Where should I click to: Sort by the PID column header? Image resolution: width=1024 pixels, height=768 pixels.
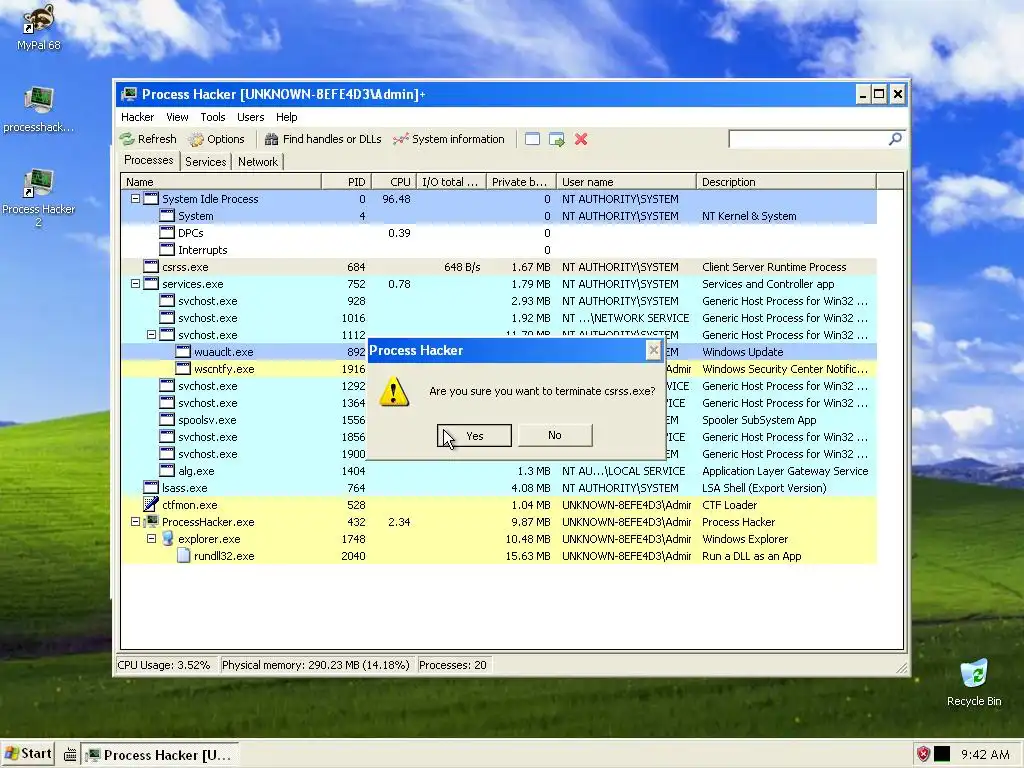tap(346, 182)
